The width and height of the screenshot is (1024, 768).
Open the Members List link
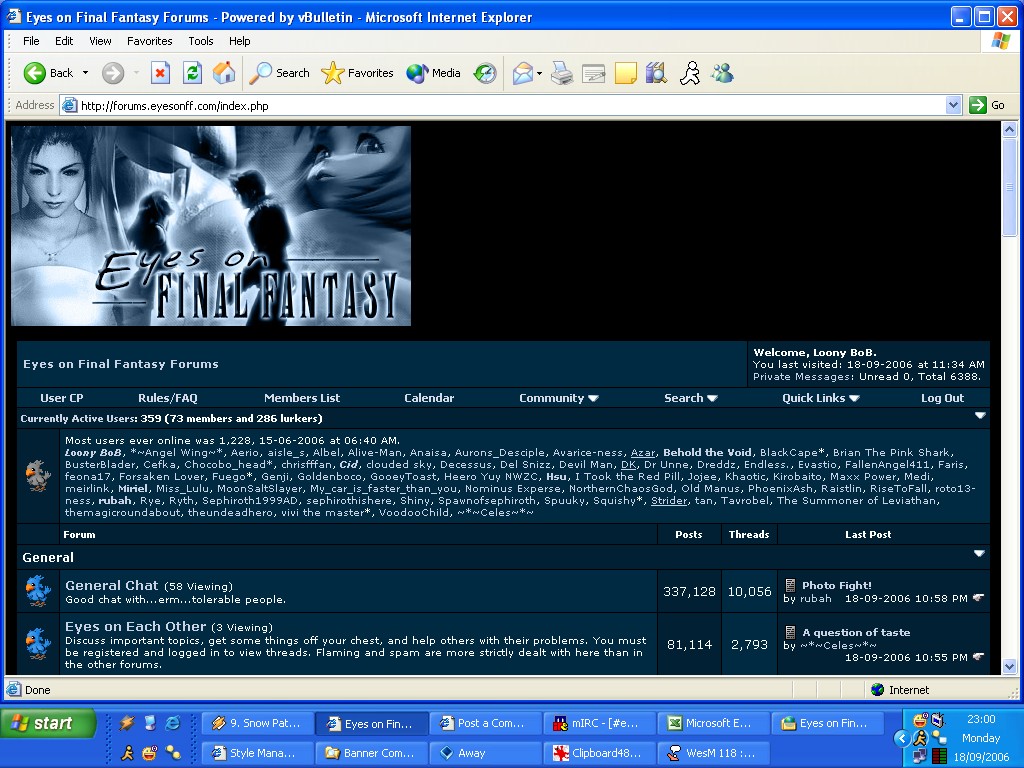(x=302, y=398)
